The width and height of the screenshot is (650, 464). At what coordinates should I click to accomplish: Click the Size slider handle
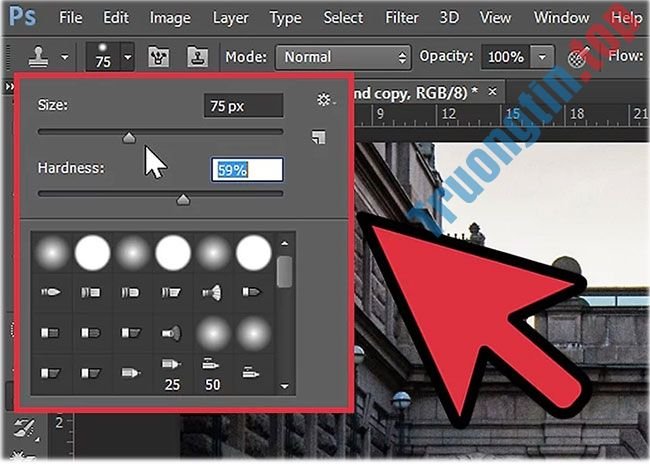(x=129, y=138)
